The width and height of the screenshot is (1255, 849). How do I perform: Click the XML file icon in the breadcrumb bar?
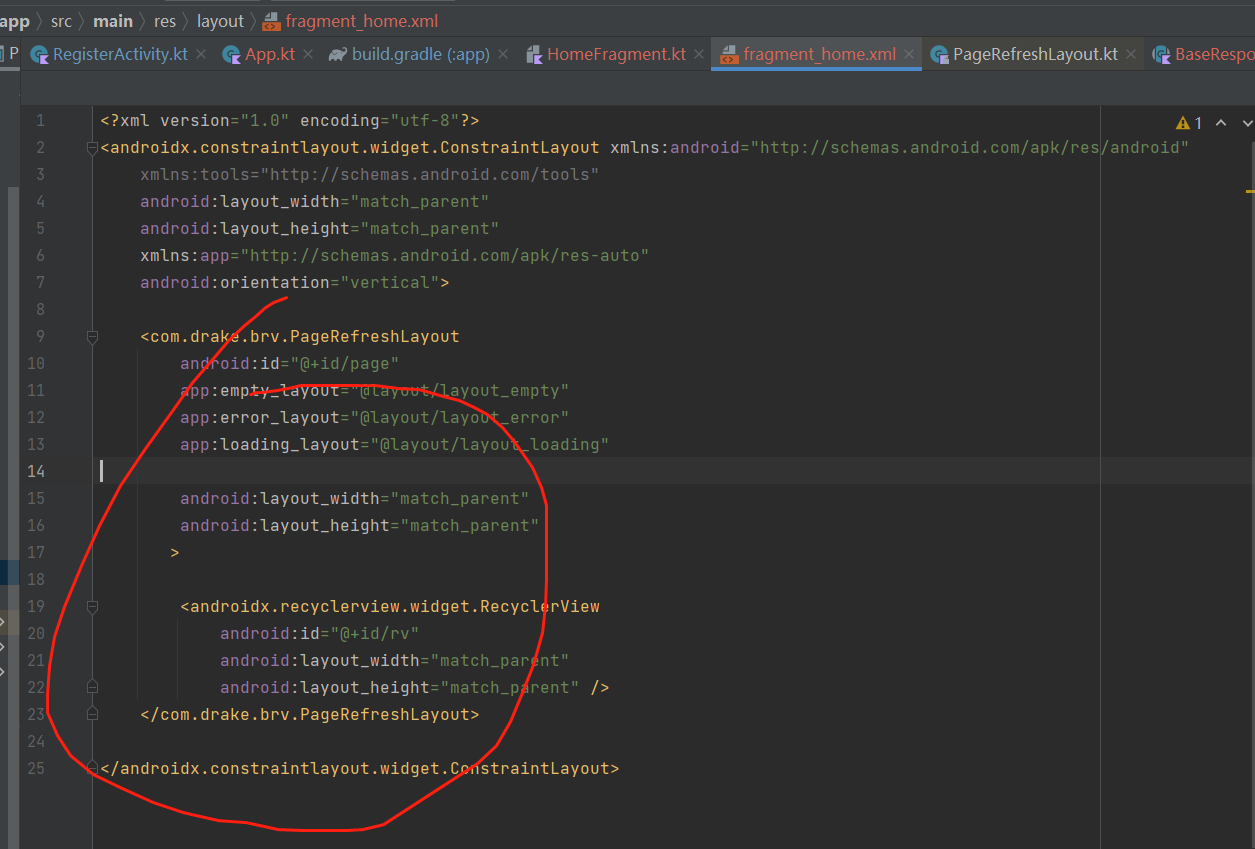(x=269, y=20)
